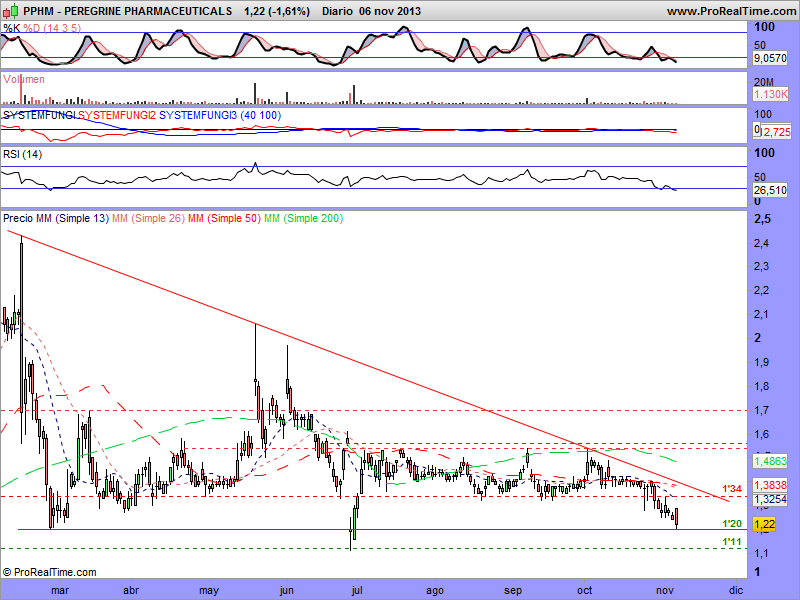This screenshot has width=800, height=600.
Task: Click the SYSTEMFUNGI value 12,725
Action: [x=776, y=132]
